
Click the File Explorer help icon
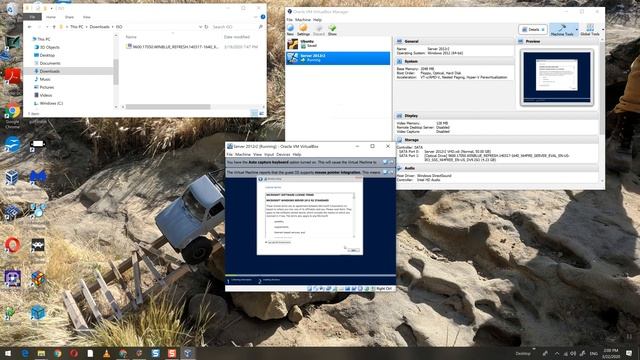click(263, 17)
